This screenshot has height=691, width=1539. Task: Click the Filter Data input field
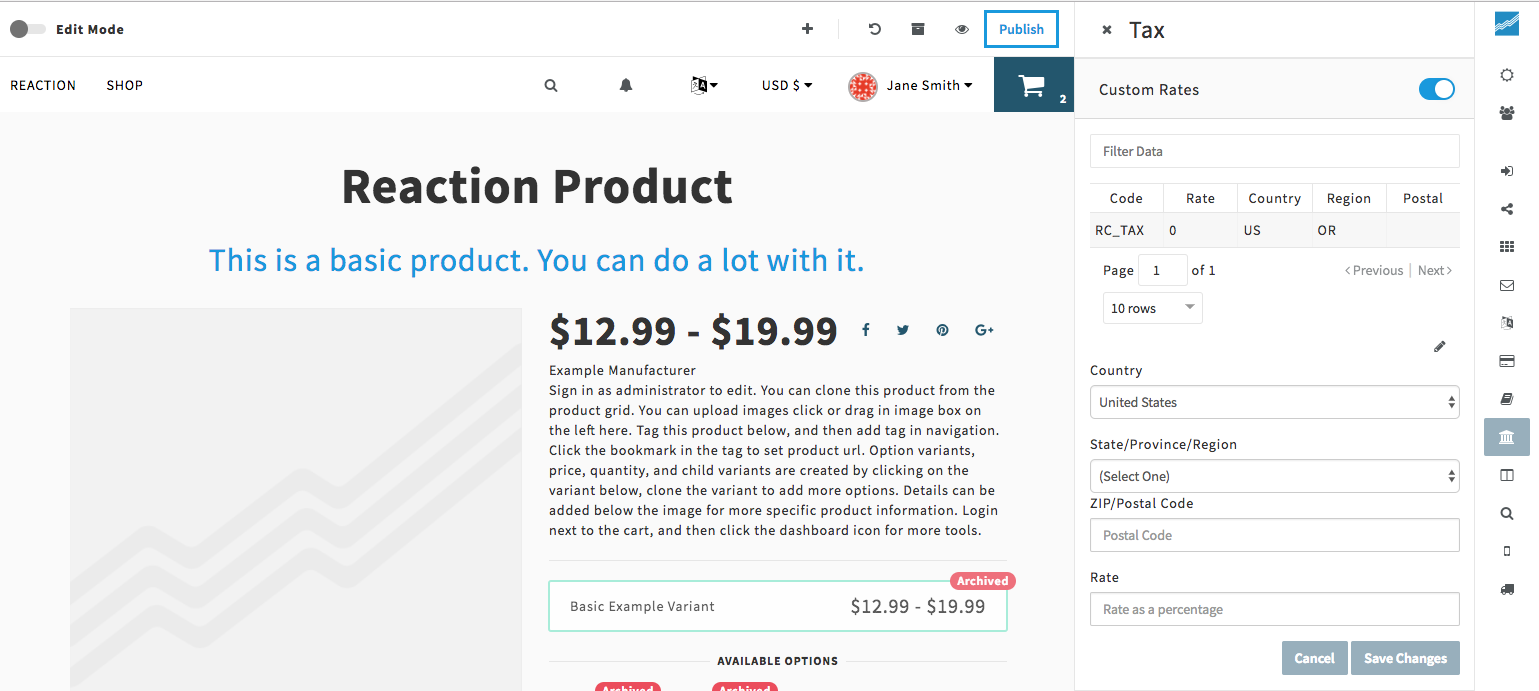(1274, 152)
